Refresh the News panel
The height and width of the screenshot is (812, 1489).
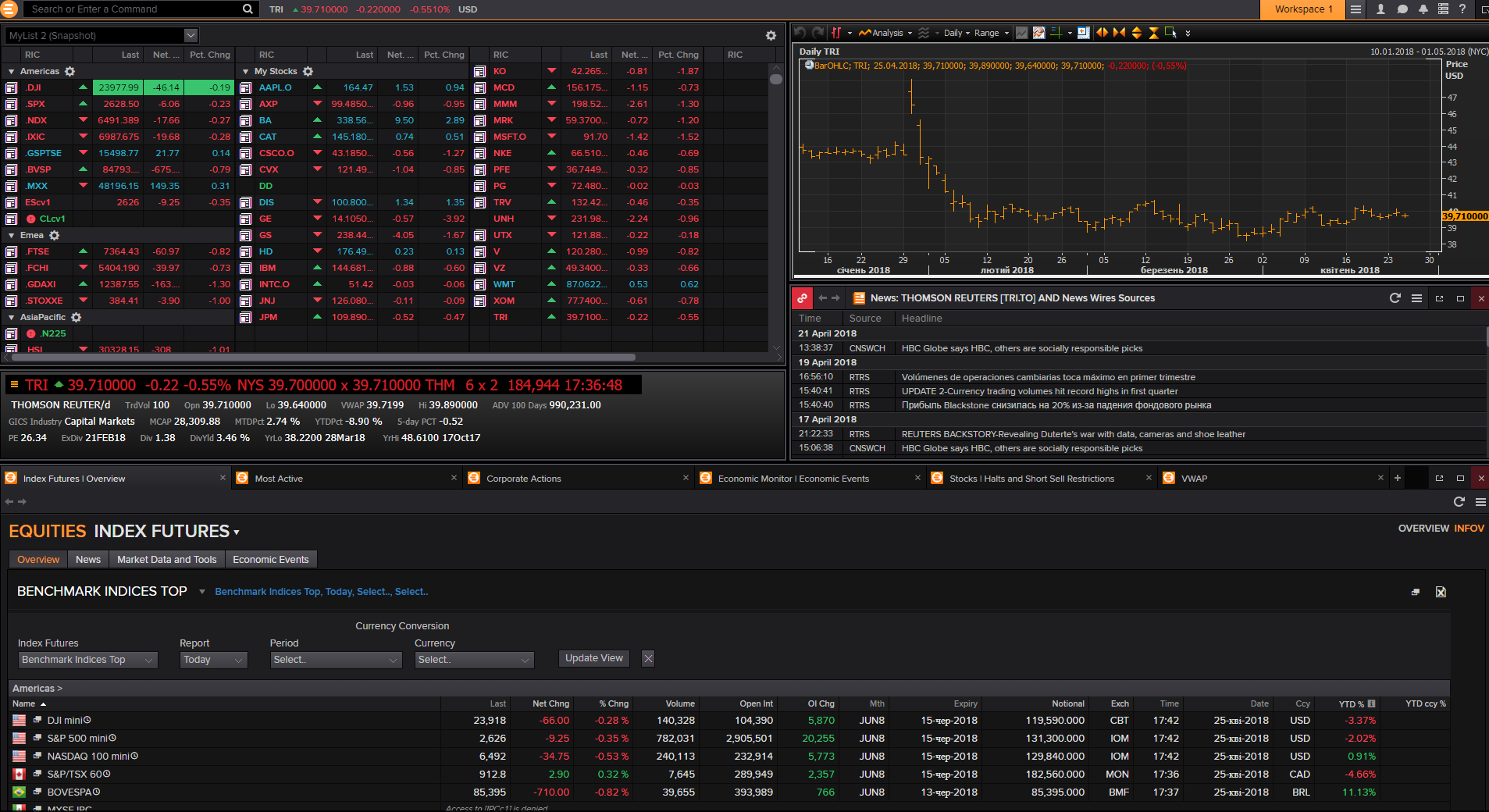pos(1395,298)
